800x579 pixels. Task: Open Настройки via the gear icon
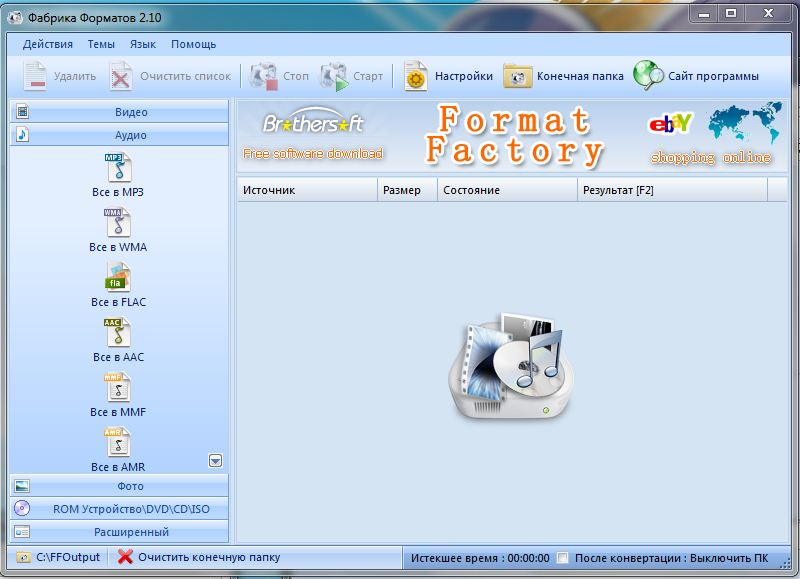point(415,76)
